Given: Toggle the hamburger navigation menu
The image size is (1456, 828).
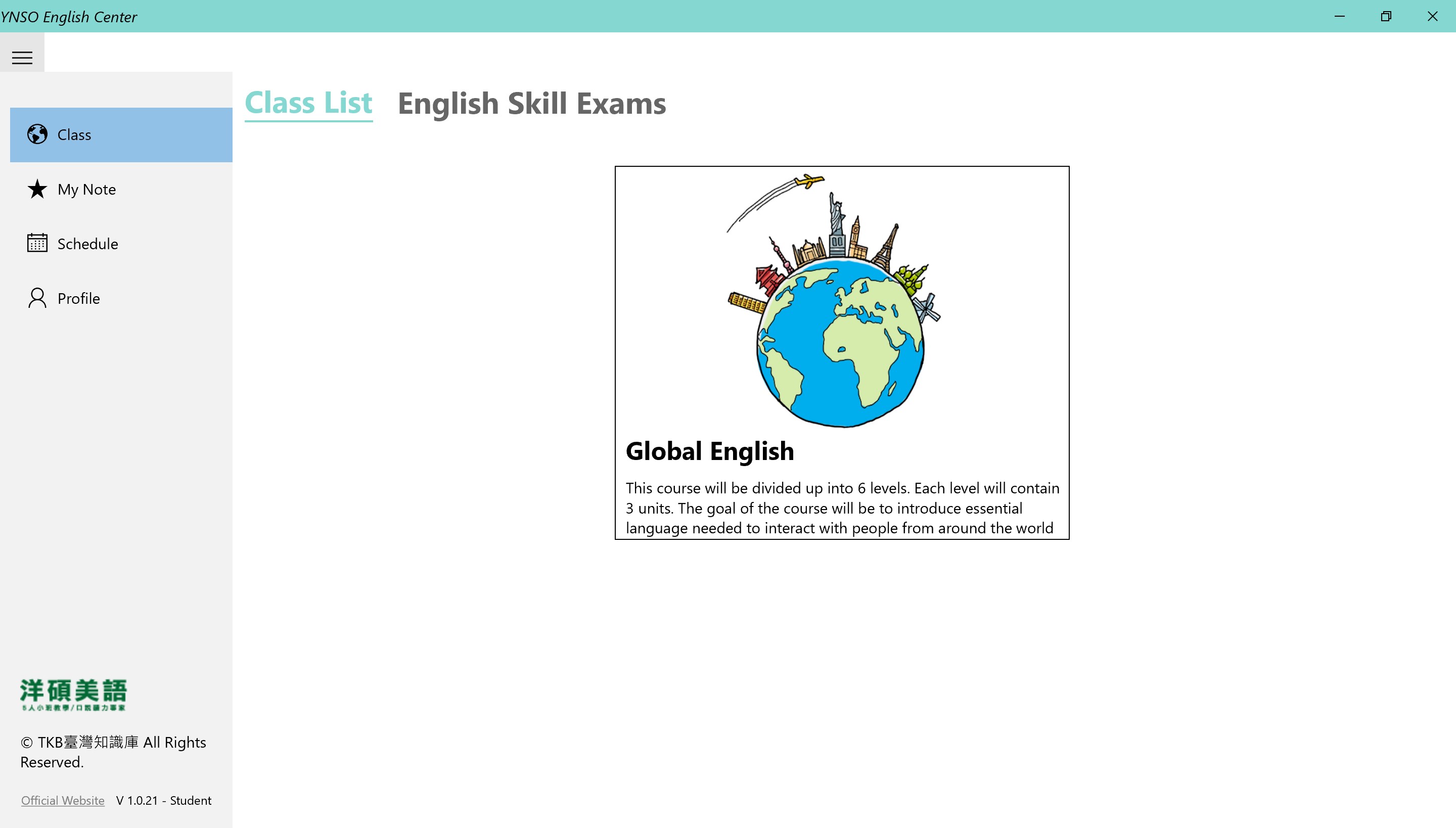Looking at the screenshot, I should click(x=22, y=58).
